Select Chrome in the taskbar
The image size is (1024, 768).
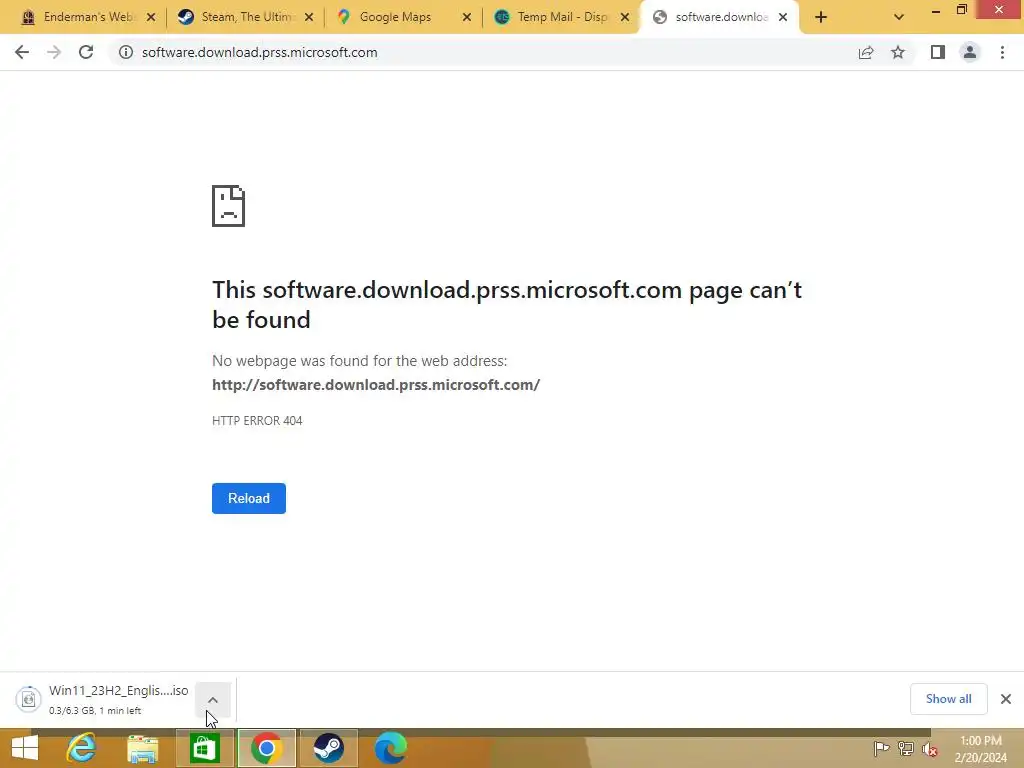click(x=266, y=748)
